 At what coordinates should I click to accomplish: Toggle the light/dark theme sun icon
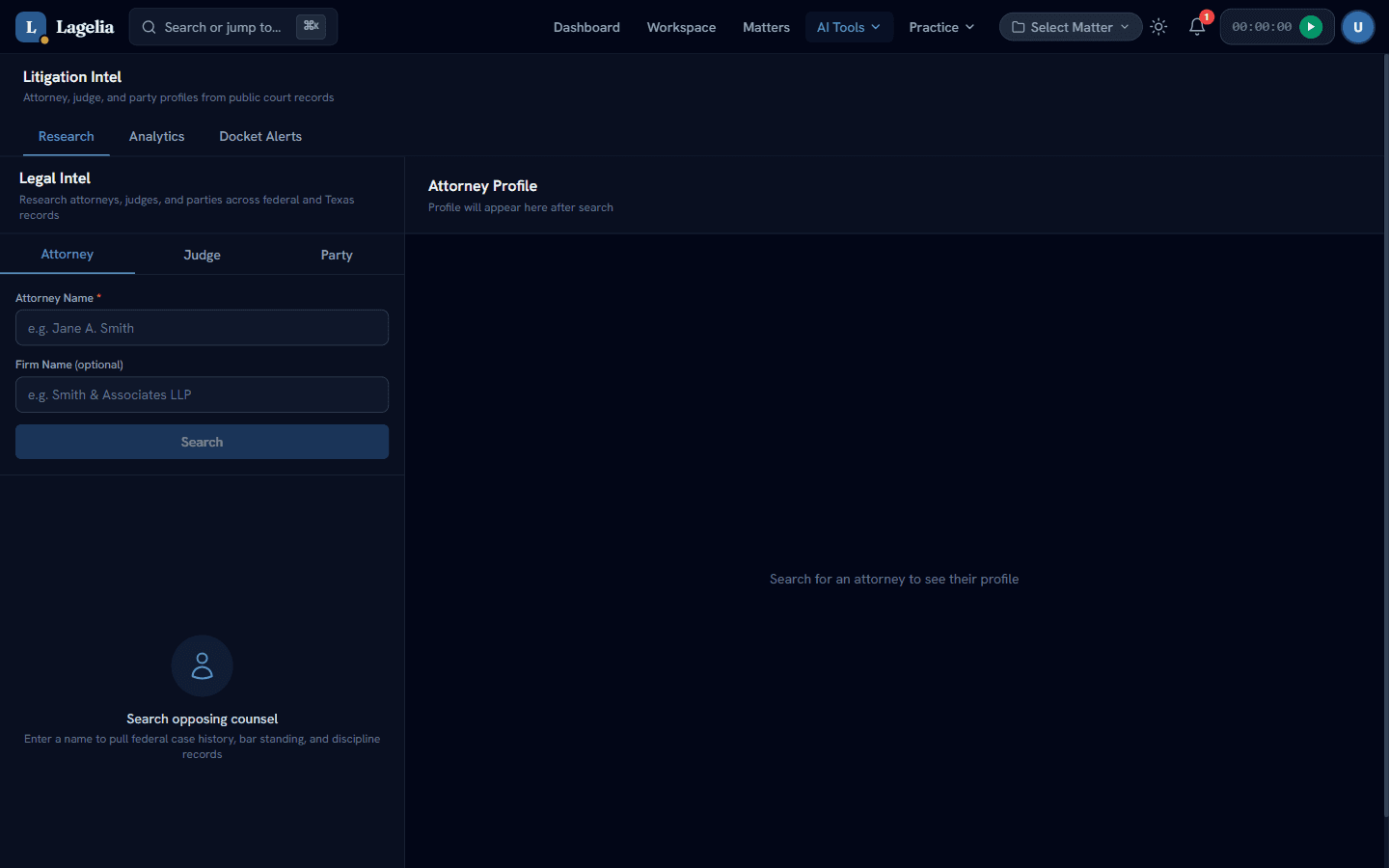pyautogui.click(x=1158, y=27)
